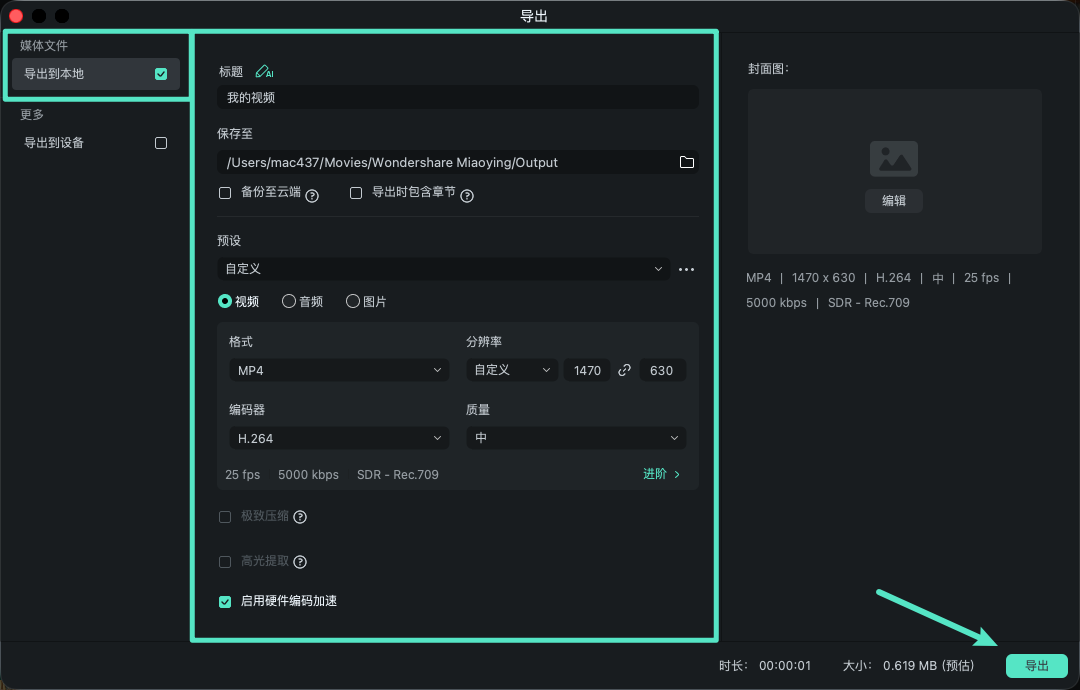The image size is (1080, 690).
Task: Click the AI title generator pen icon
Action: coord(264,72)
